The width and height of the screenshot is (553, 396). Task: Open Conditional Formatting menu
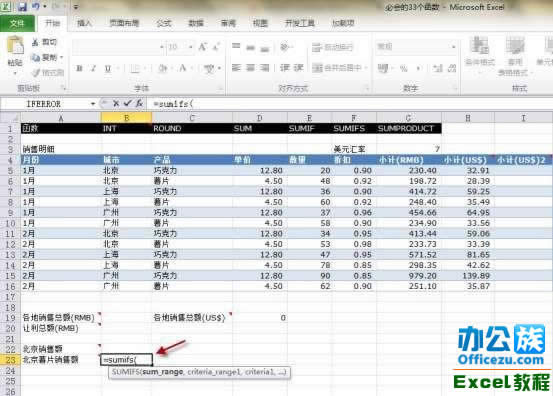coord(480,55)
